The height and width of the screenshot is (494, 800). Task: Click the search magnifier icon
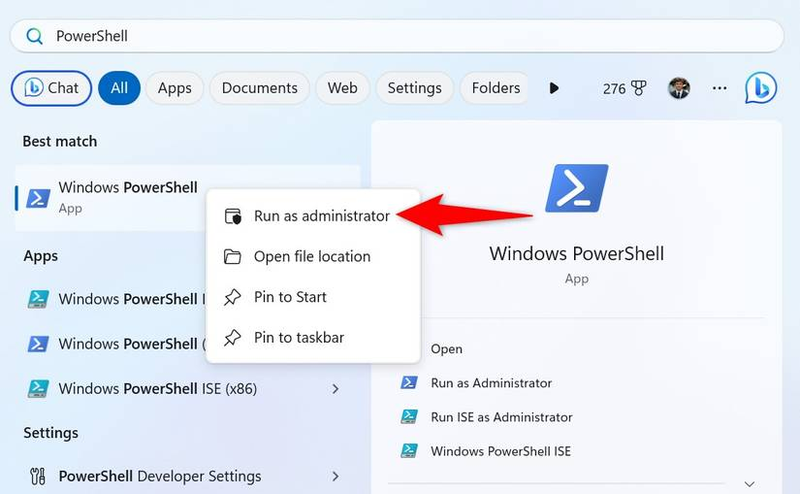click(x=34, y=36)
